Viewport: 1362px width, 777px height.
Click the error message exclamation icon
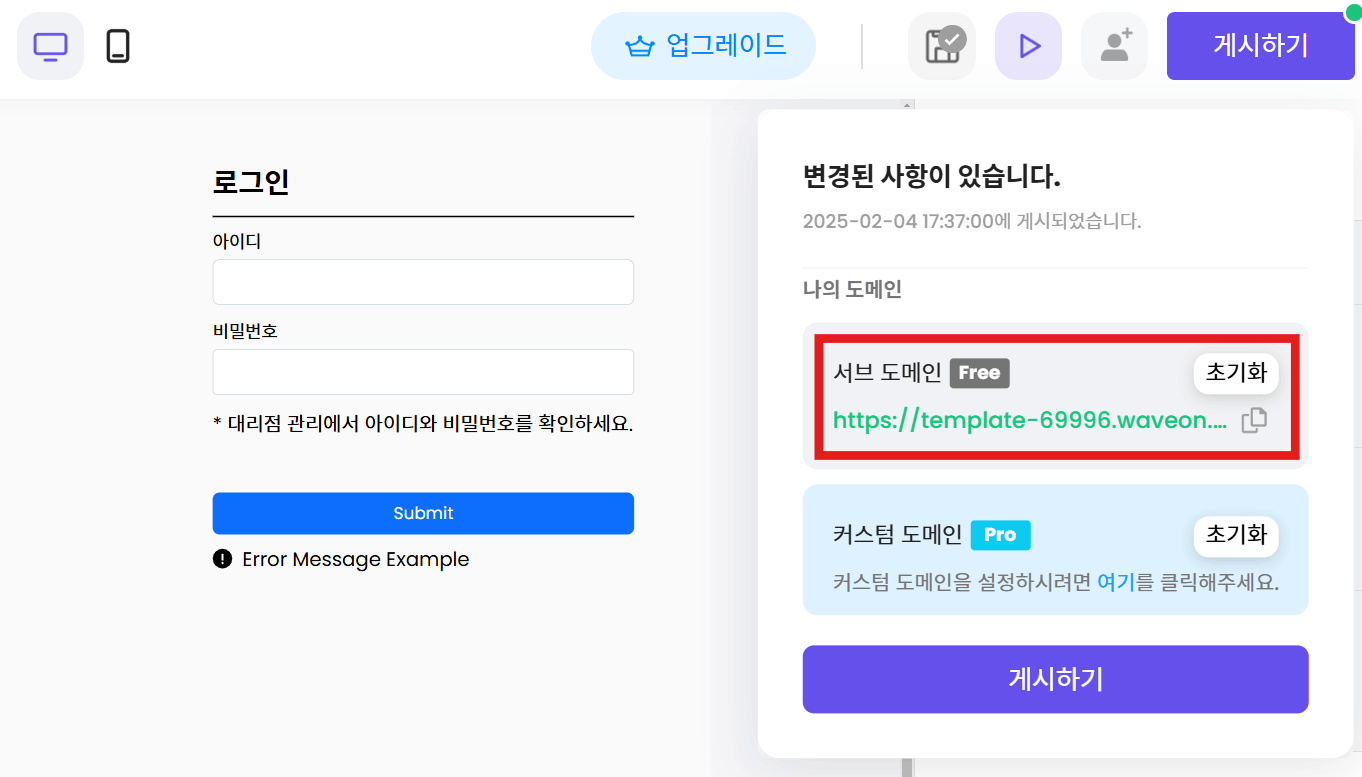click(x=222, y=559)
